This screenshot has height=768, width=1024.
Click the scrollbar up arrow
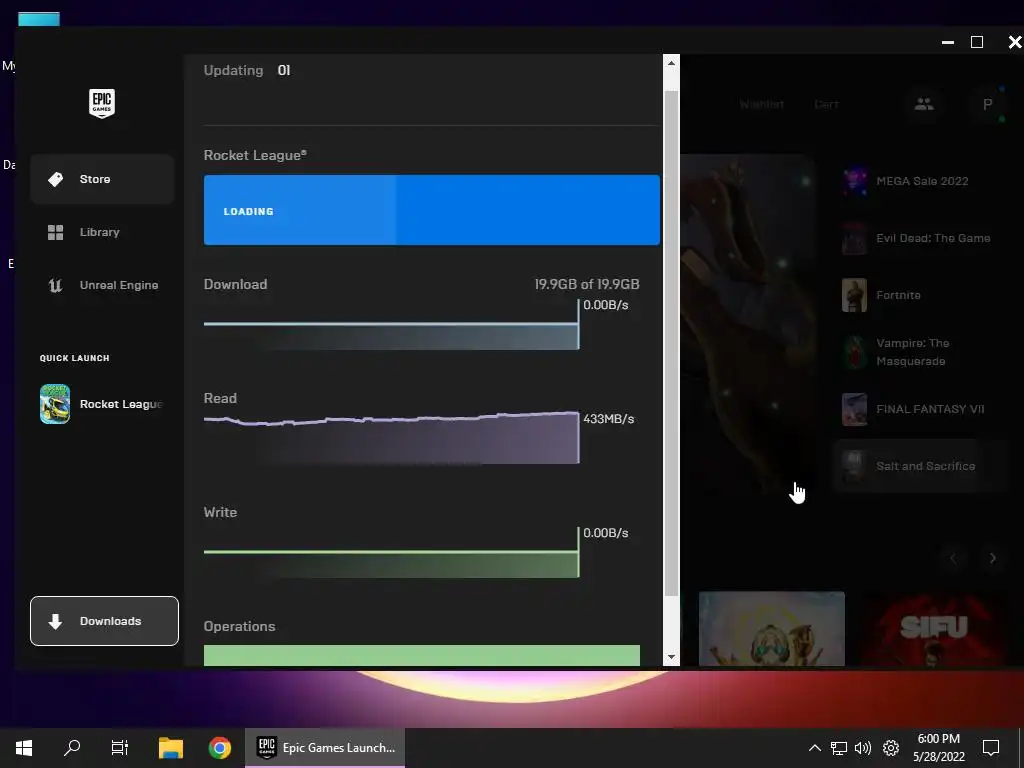tap(671, 63)
